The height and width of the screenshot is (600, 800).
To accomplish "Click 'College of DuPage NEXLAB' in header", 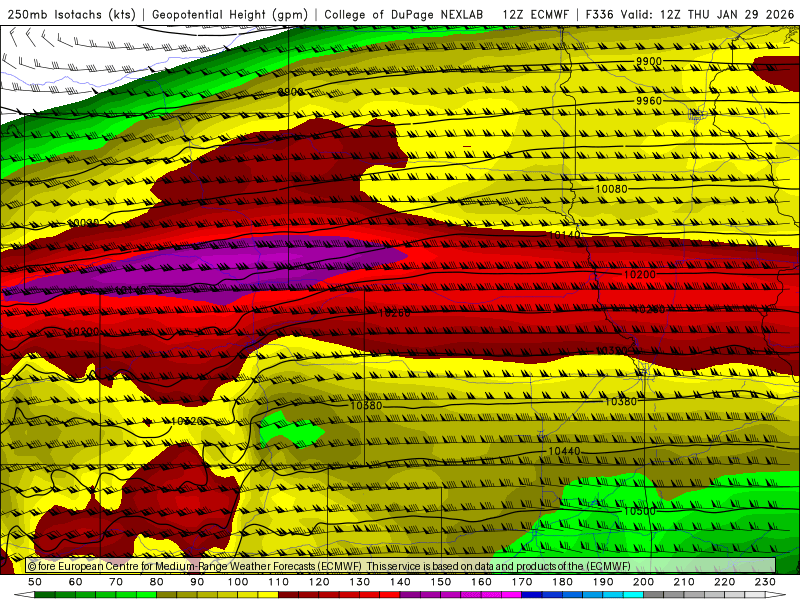I will (404, 14).
